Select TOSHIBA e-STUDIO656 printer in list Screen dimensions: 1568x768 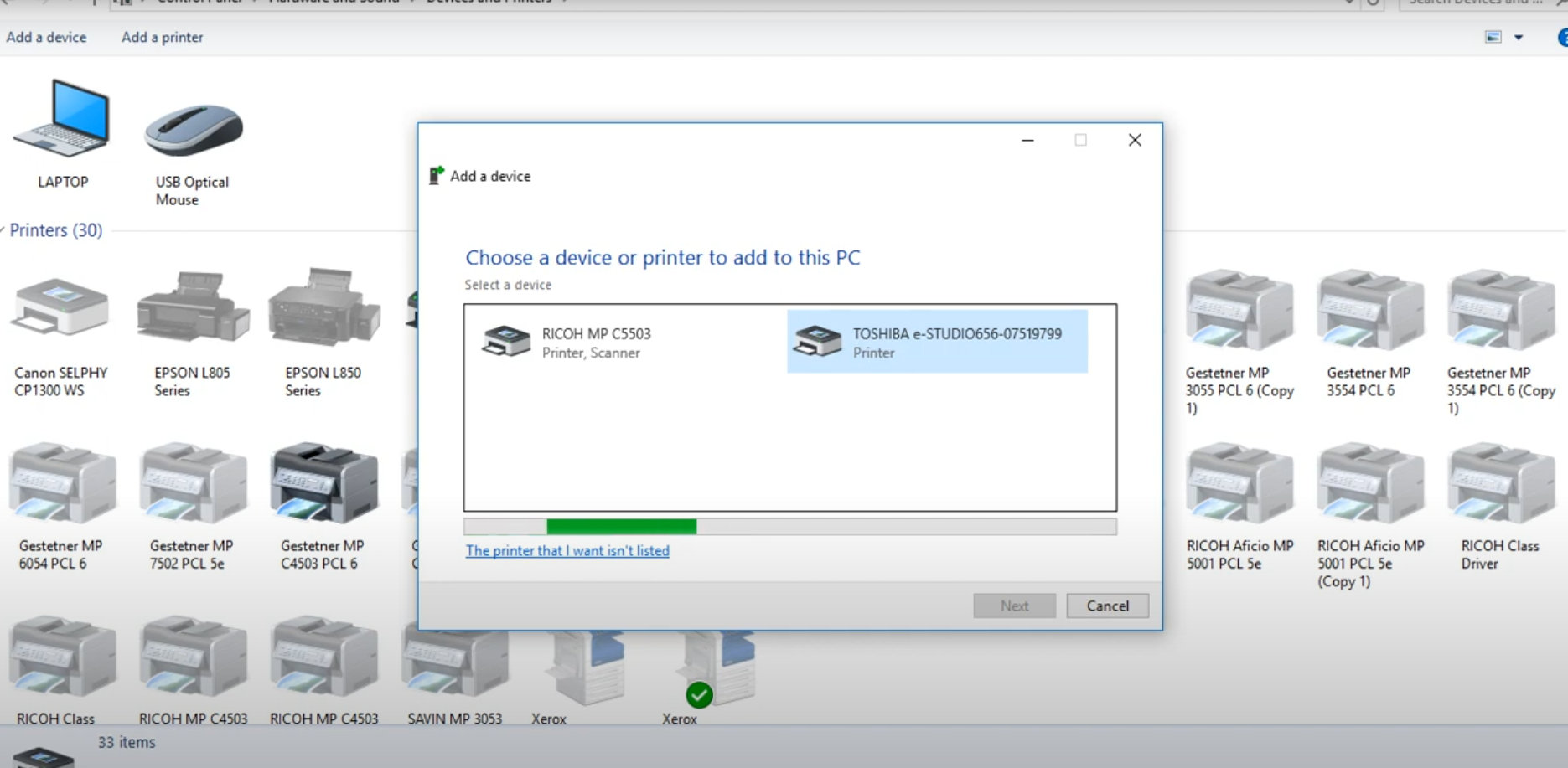pyautogui.click(x=937, y=342)
